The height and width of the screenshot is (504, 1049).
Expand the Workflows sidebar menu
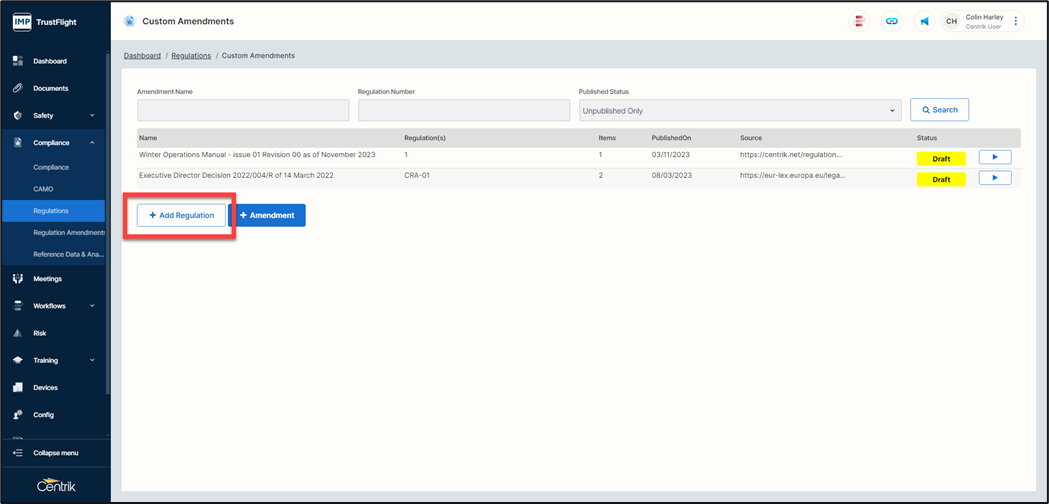(x=92, y=306)
